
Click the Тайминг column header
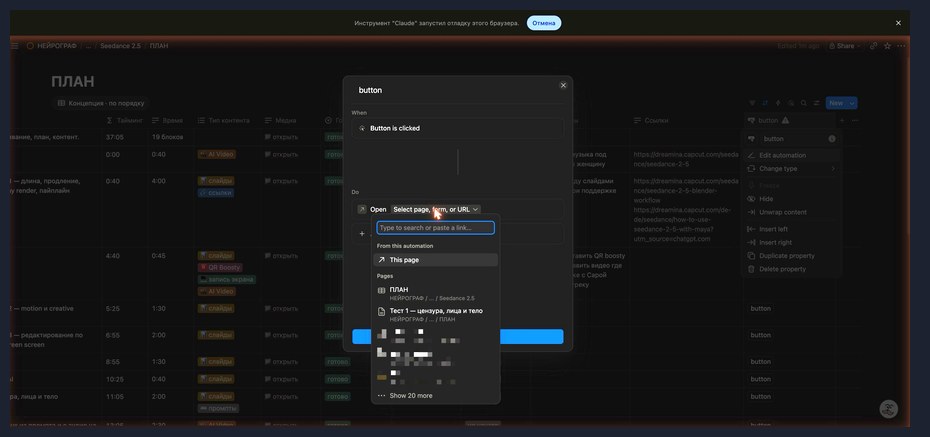[x=123, y=120]
